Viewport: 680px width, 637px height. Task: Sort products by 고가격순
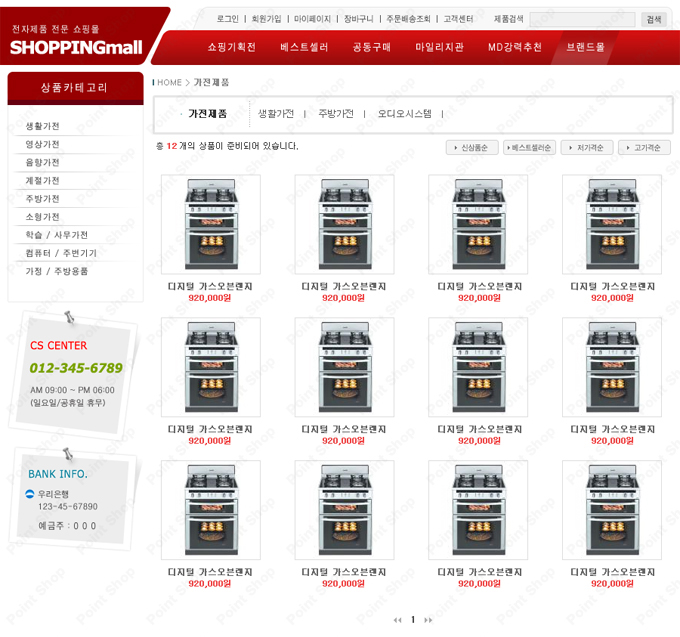click(644, 147)
